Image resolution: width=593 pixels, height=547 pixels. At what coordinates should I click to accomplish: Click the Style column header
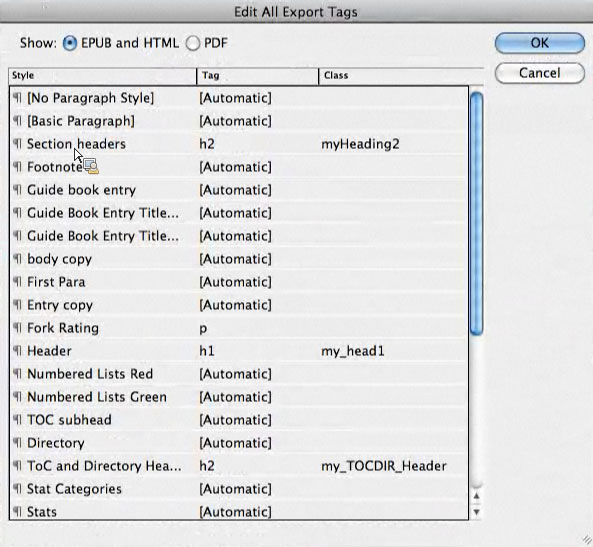tap(102, 76)
